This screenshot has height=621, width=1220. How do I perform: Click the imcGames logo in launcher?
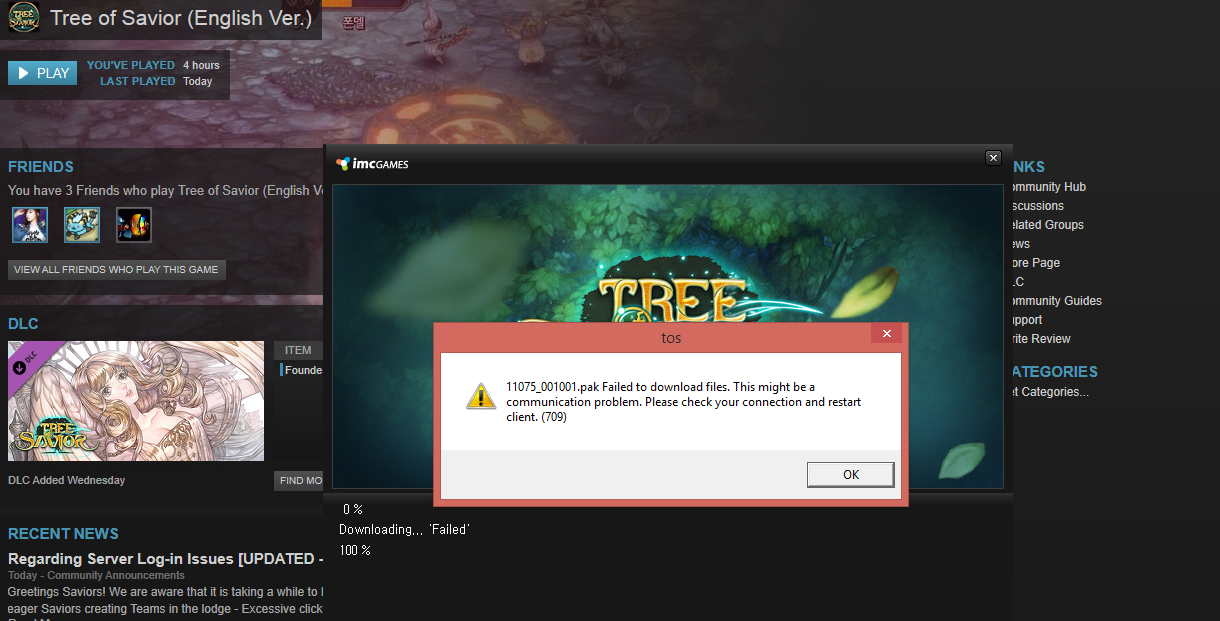pyautogui.click(x=372, y=164)
